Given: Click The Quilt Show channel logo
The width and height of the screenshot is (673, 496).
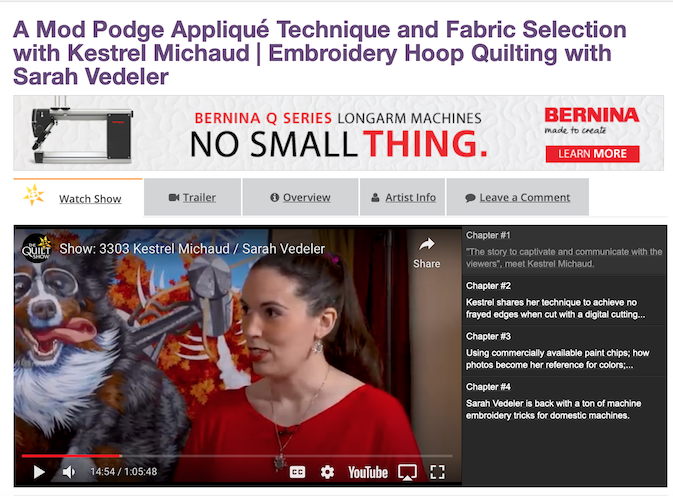Looking at the screenshot, I should point(36,248).
